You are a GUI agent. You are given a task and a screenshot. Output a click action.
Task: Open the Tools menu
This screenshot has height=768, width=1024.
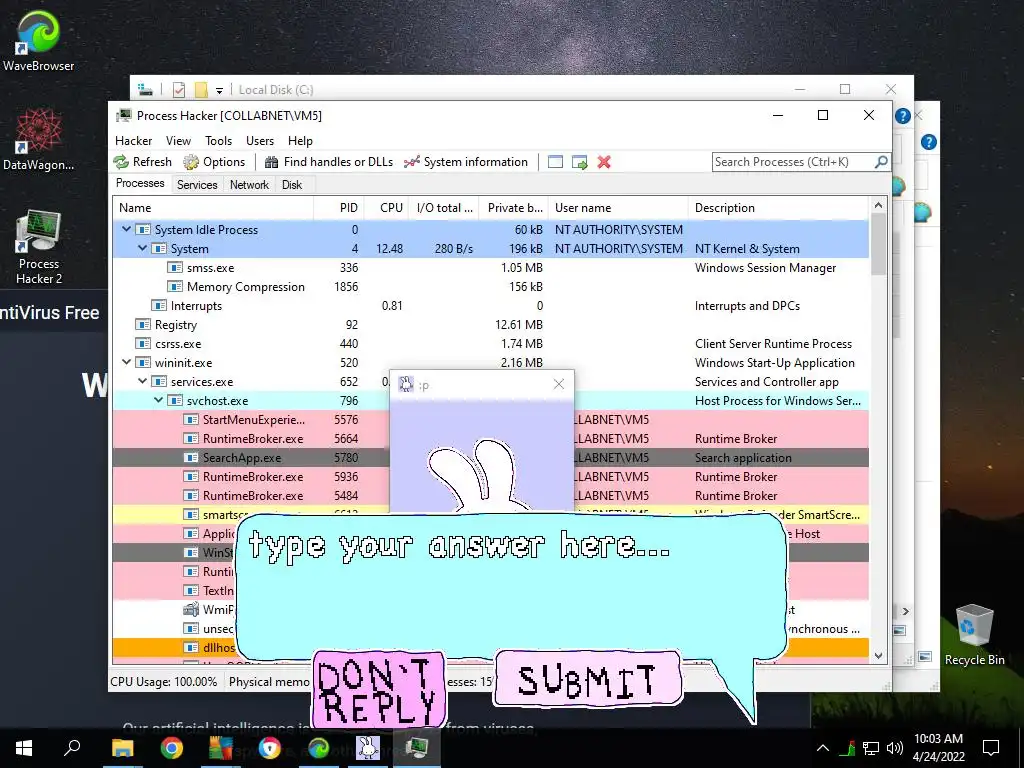[x=218, y=140]
